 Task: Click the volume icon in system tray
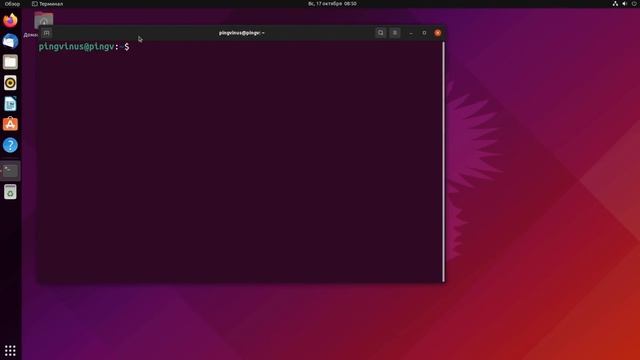(x=624, y=4)
